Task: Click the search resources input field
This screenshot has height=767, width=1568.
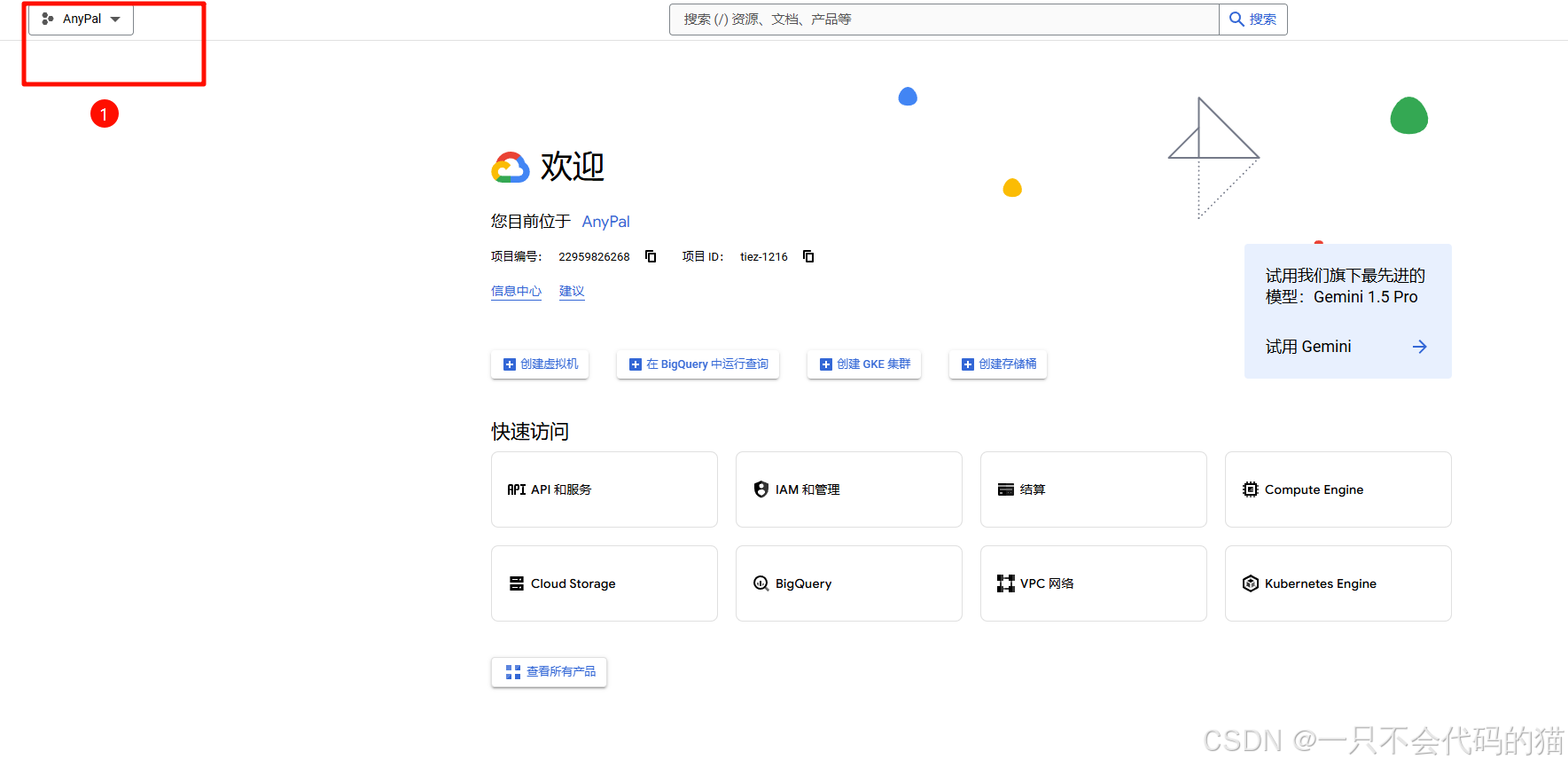Action: [944, 20]
